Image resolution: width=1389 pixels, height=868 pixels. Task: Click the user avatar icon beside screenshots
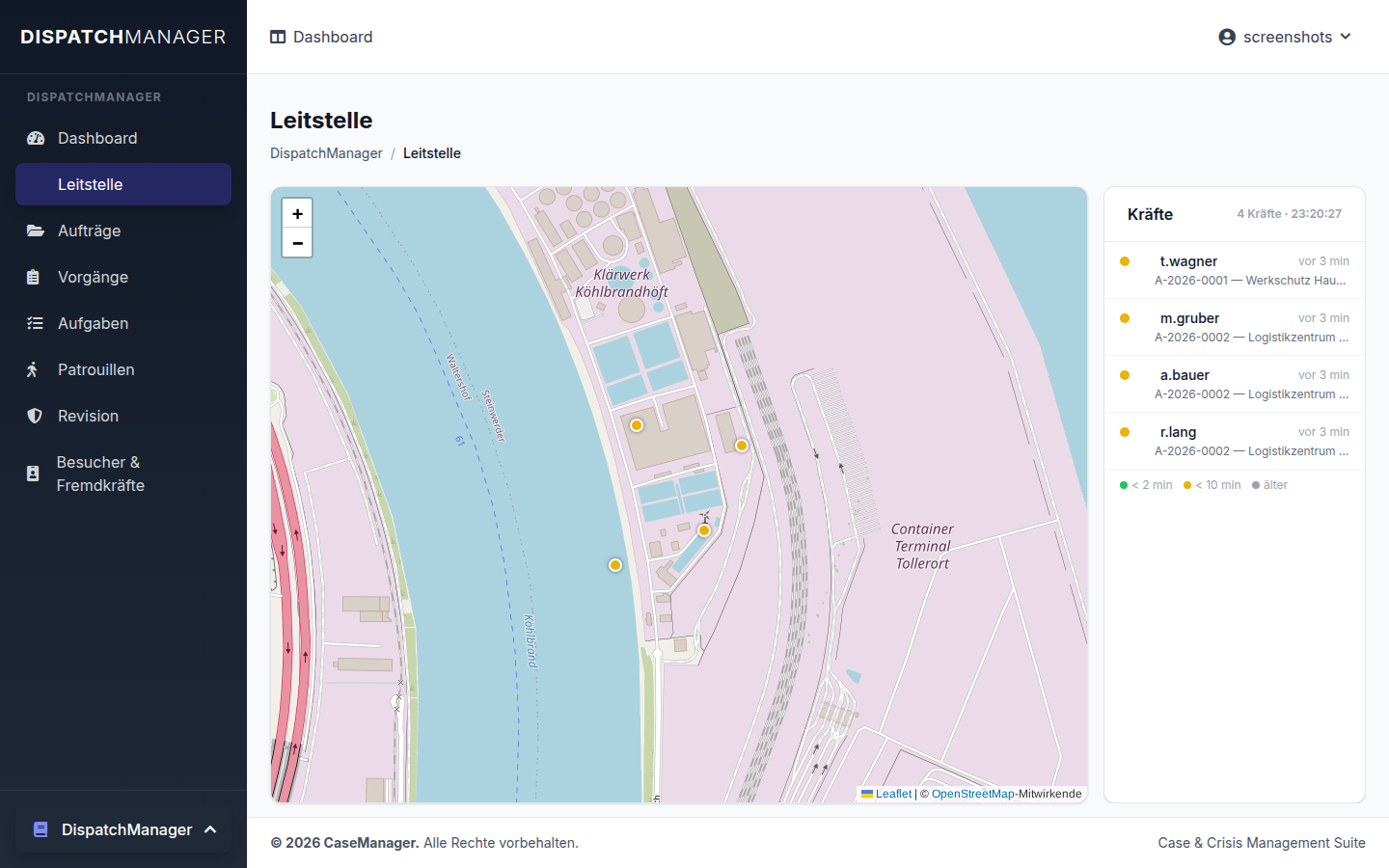(1227, 37)
